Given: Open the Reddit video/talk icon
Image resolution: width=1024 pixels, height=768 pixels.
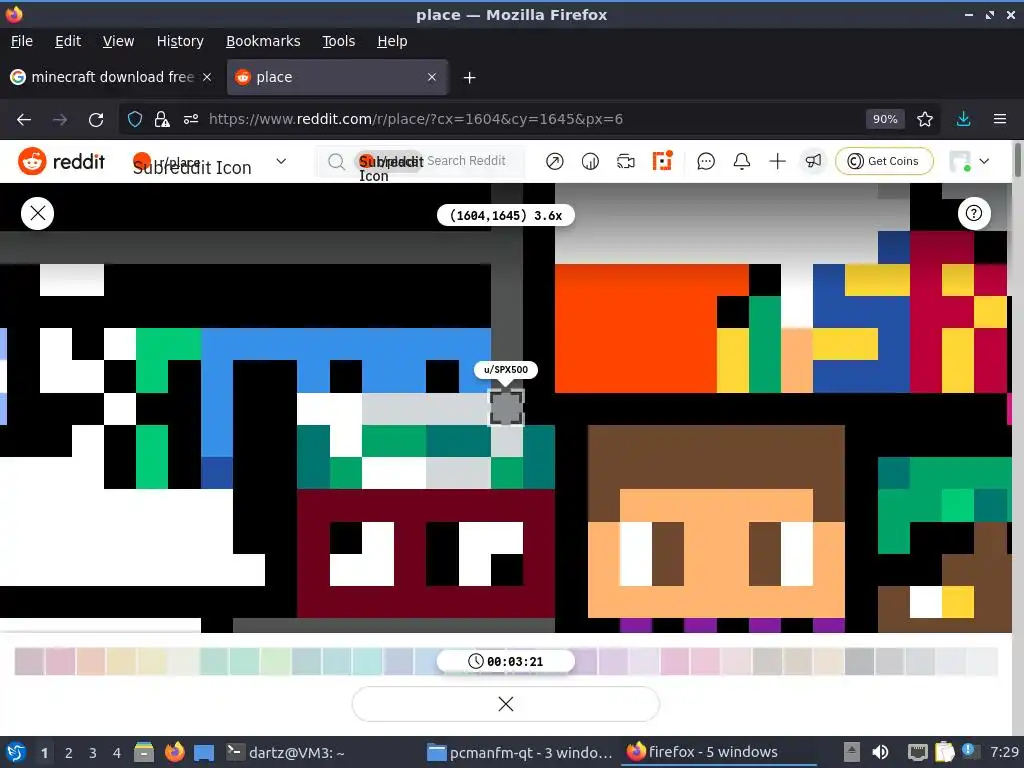Looking at the screenshot, I should tap(626, 161).
